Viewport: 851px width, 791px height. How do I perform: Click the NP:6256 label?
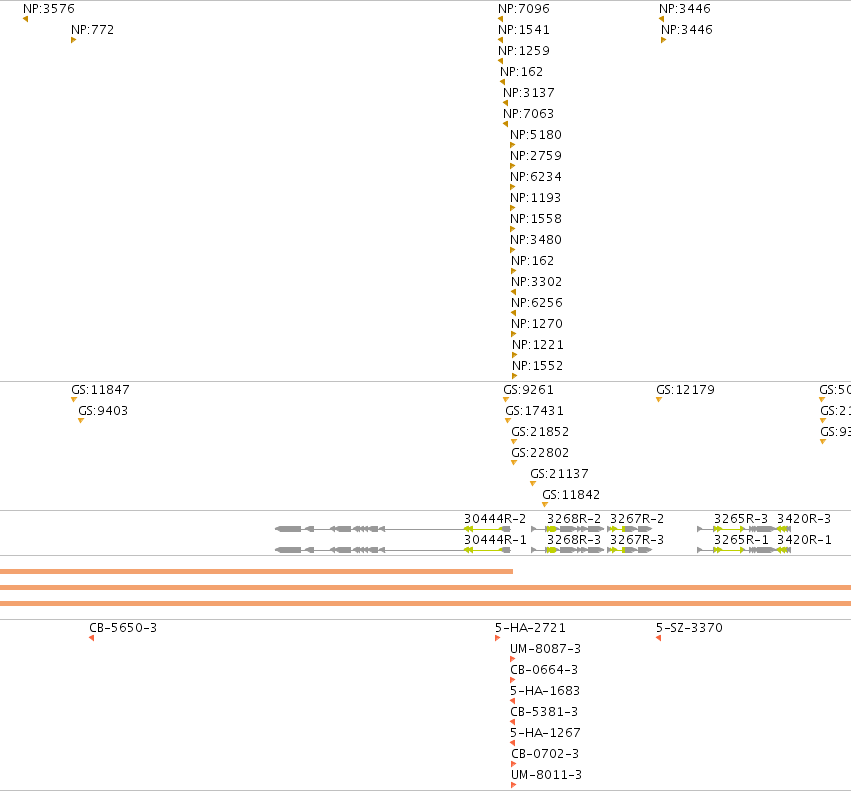click(537, 303)
